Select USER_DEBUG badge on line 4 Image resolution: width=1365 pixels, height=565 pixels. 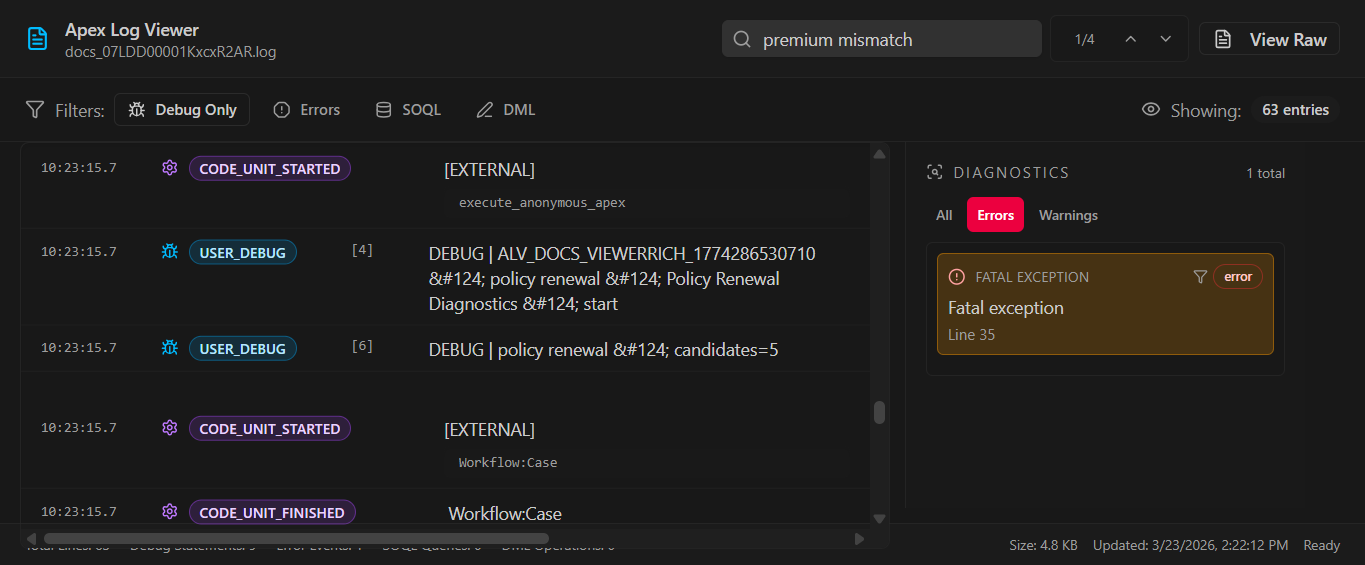coord(242,253)
